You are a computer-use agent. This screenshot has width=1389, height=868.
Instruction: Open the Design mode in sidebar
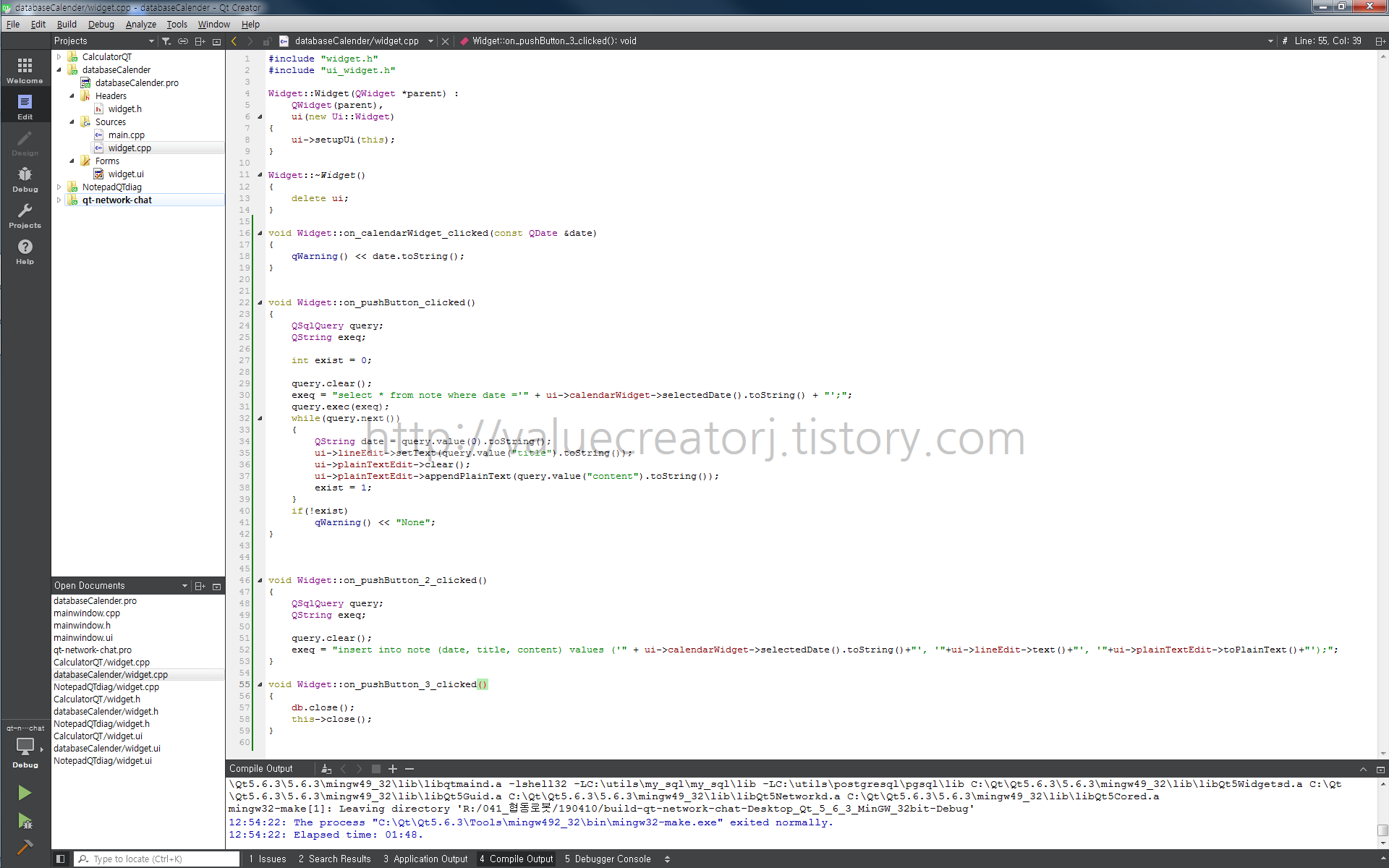pos(25,142)
